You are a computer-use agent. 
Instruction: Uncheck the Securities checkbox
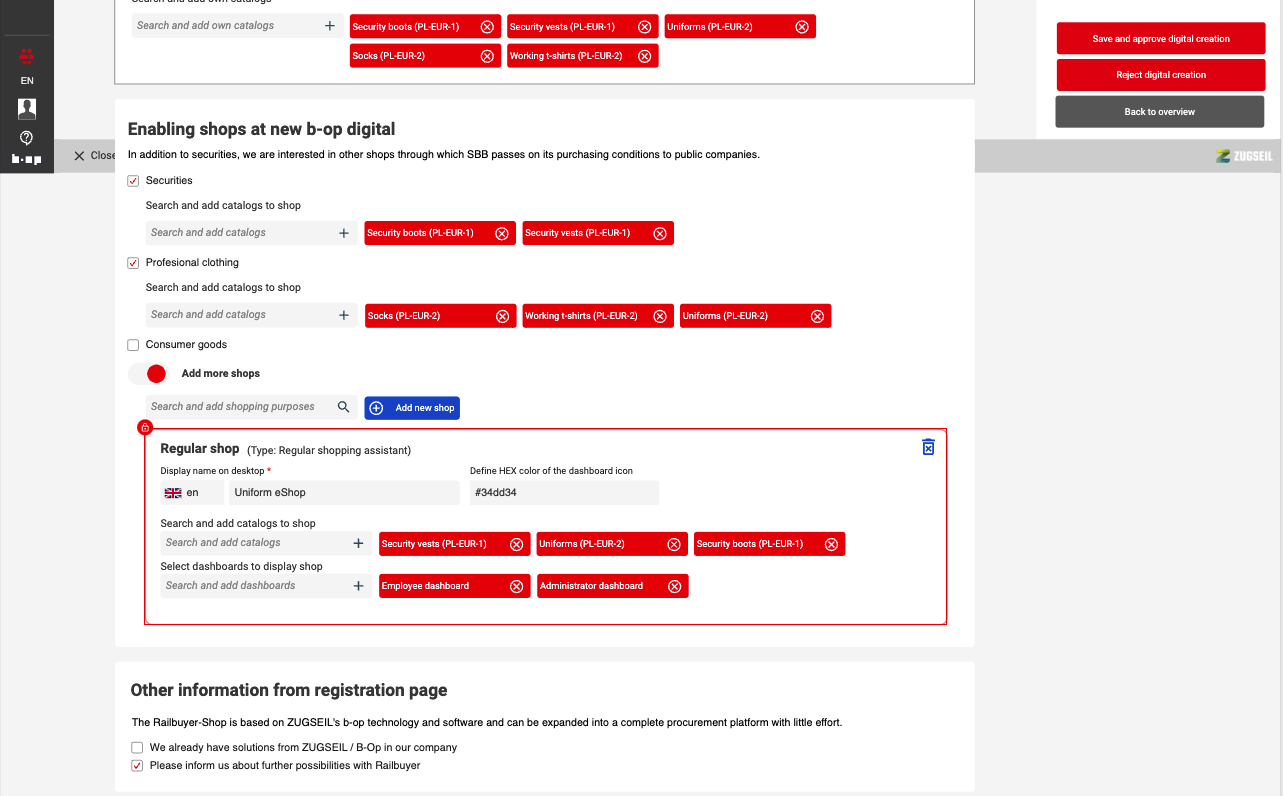point(133,181)
